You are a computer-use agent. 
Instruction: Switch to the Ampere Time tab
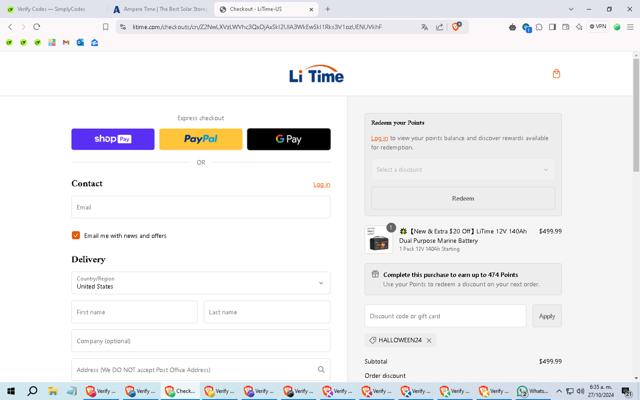160,9
